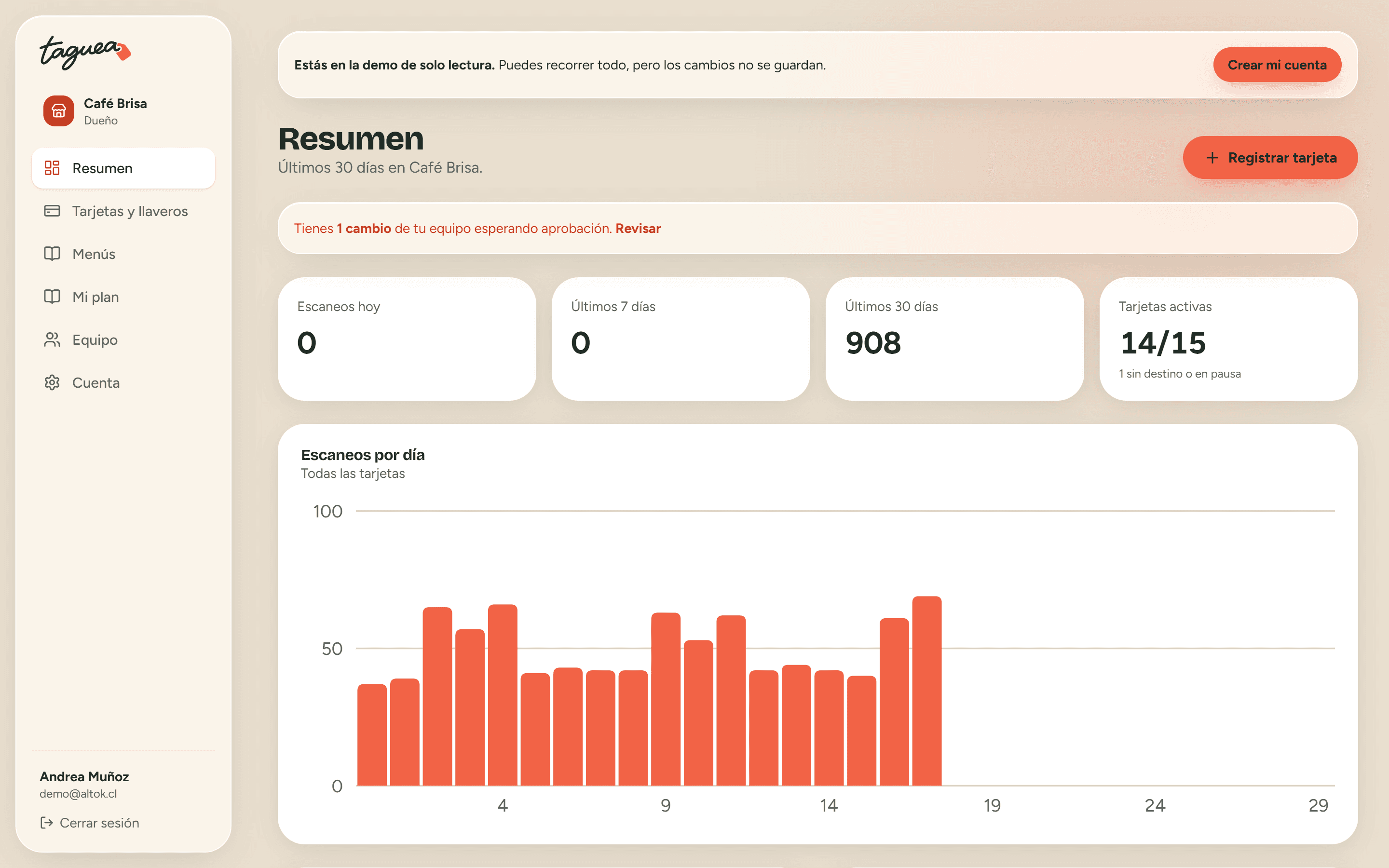The width and height of the screenshot is (1389, 868).
Task: Click the Últimos 7 días stat card
Action: point(681,339)
